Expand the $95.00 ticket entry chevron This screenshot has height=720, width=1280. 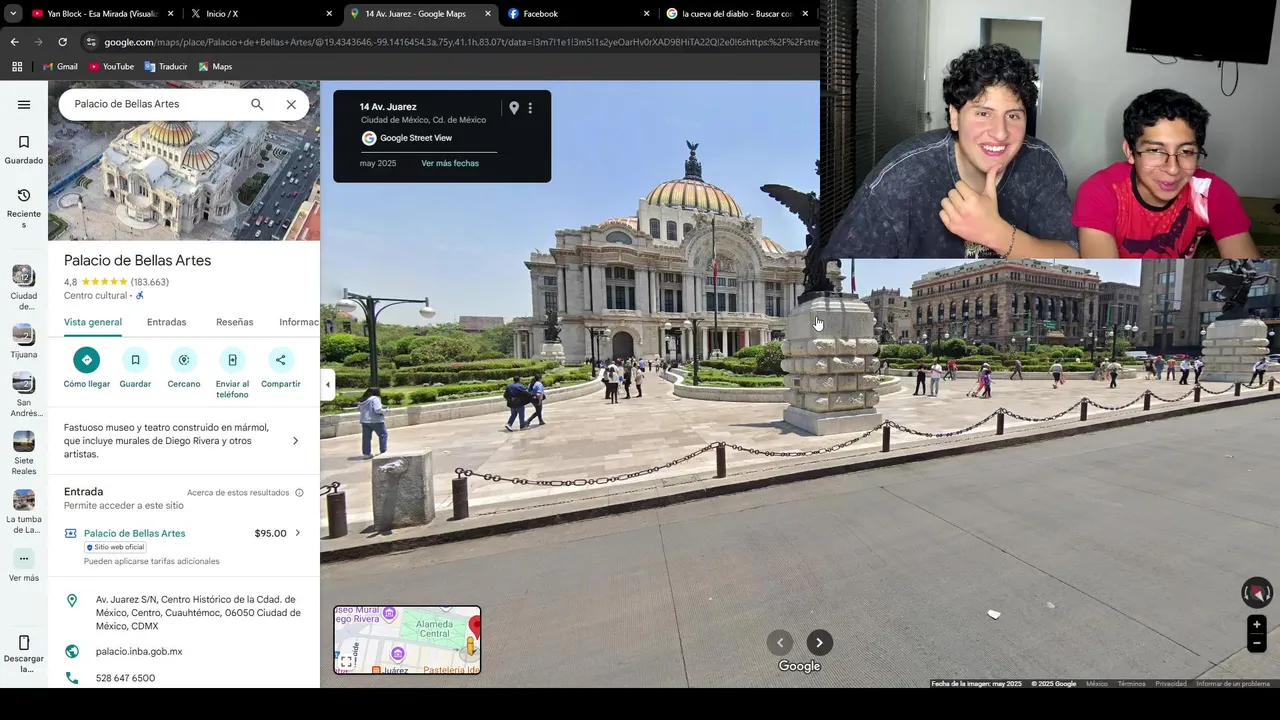(x=297, y=533)
